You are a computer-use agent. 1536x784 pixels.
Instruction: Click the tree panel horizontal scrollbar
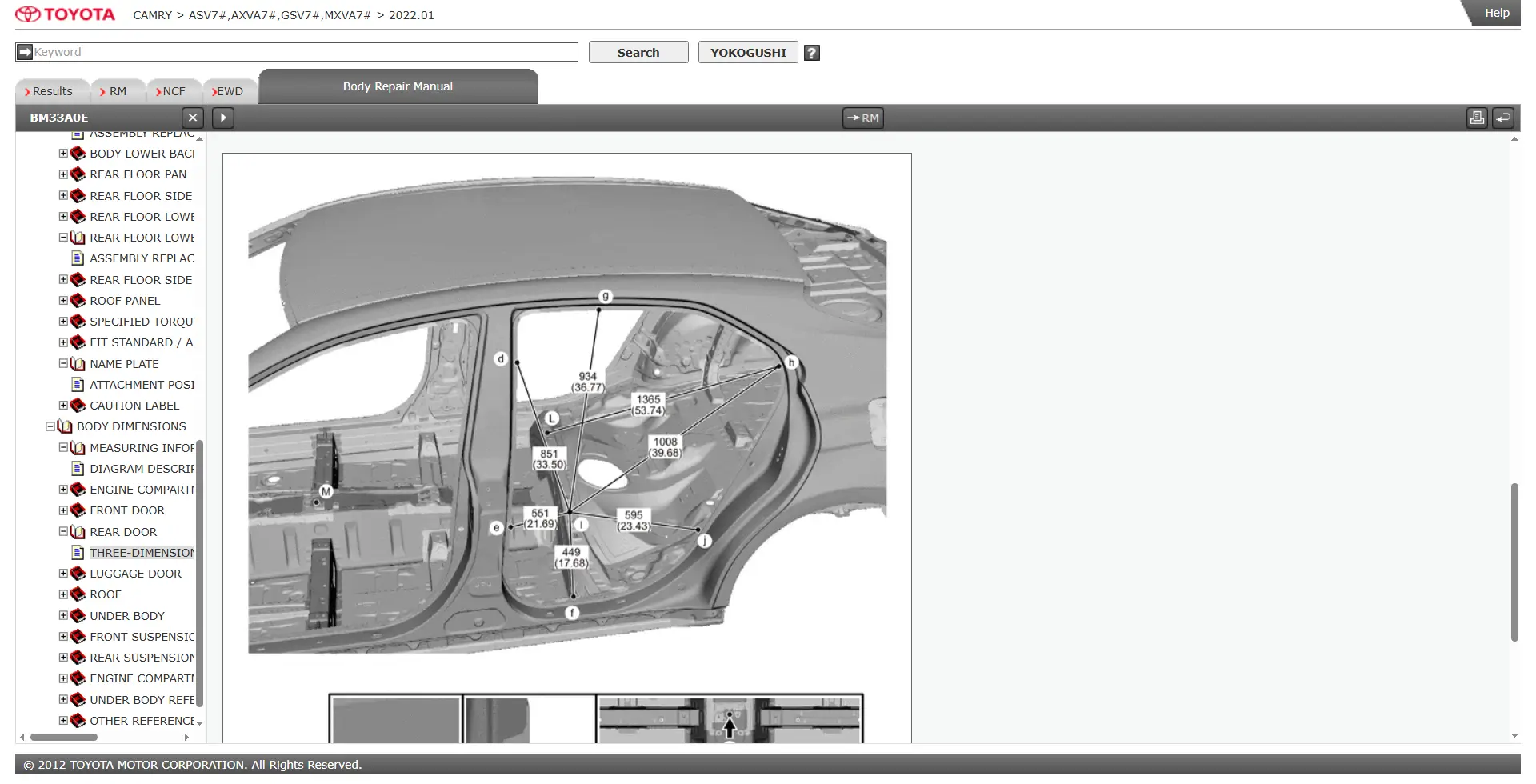pyautogui.click(x=64, y=737)
